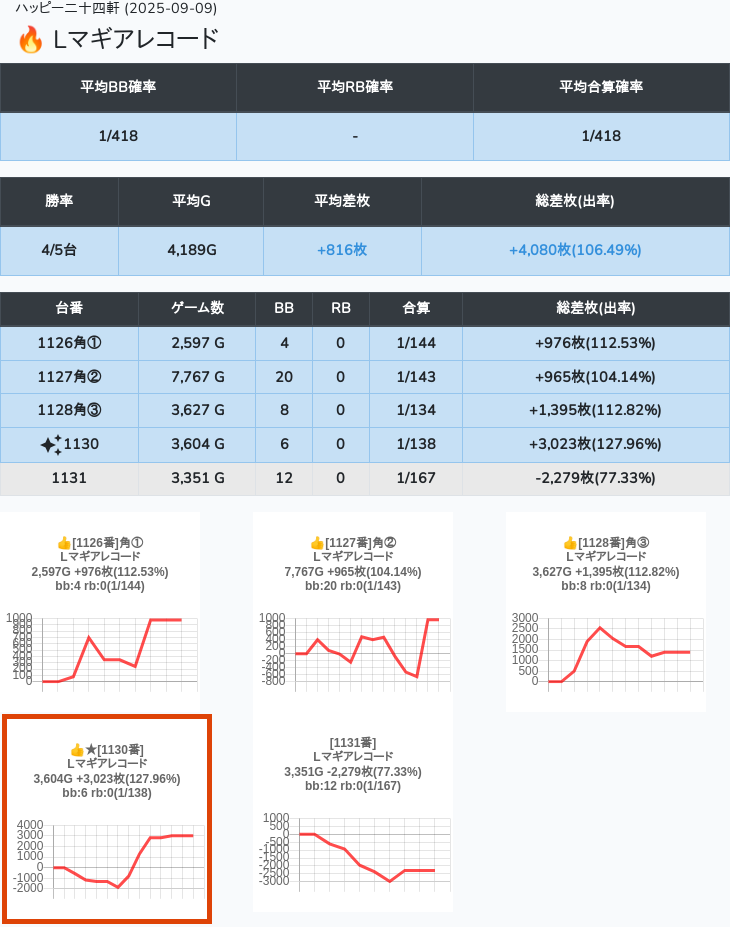
Task: Click the blue +816枚 average difference value
Action: pos(342,250)
